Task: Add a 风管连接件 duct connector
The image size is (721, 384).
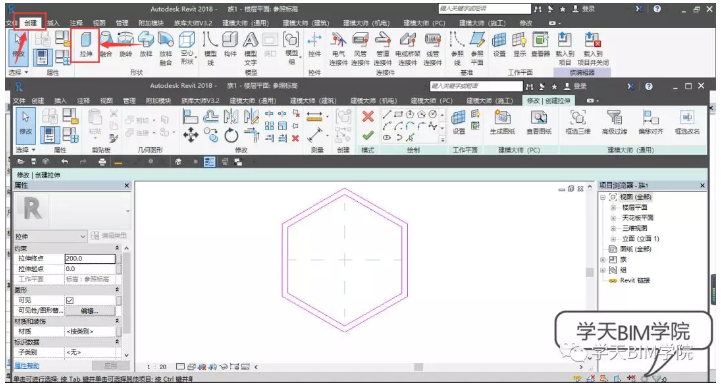Action: [361, 48]
